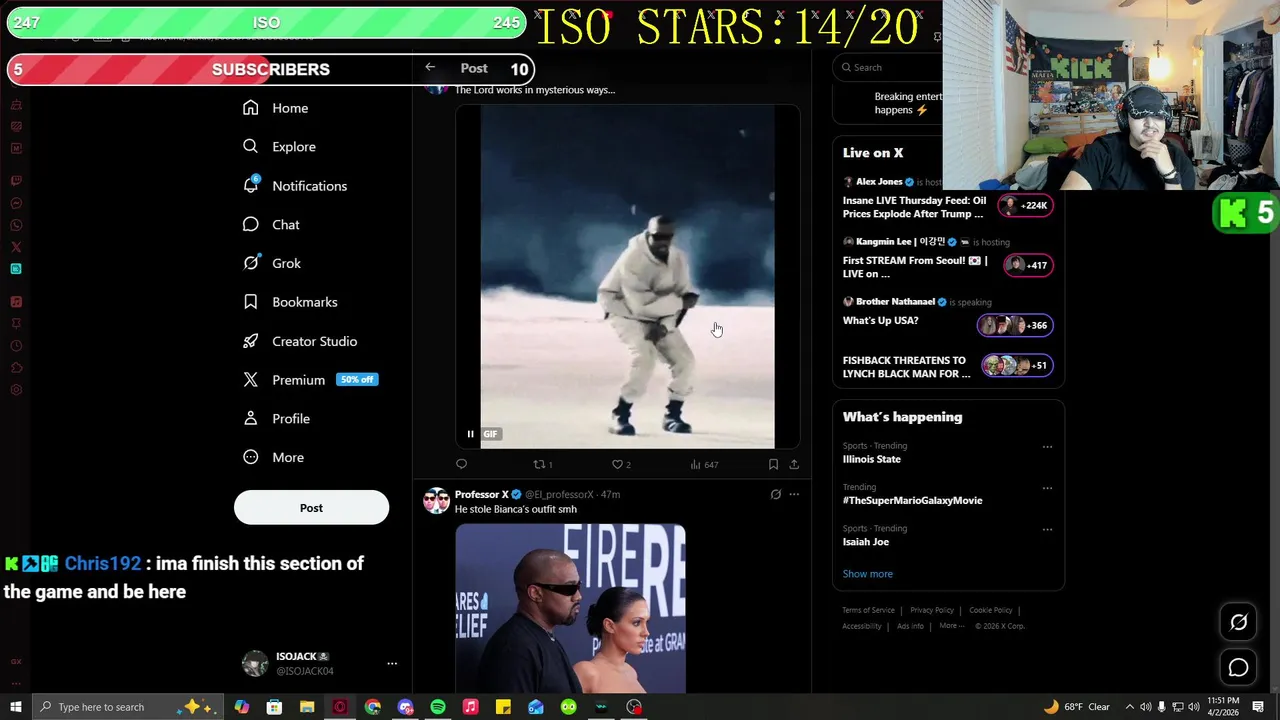Open First STREAM From Seoul broadcast
Screen dimensions: 1280x720
(948, 259)
